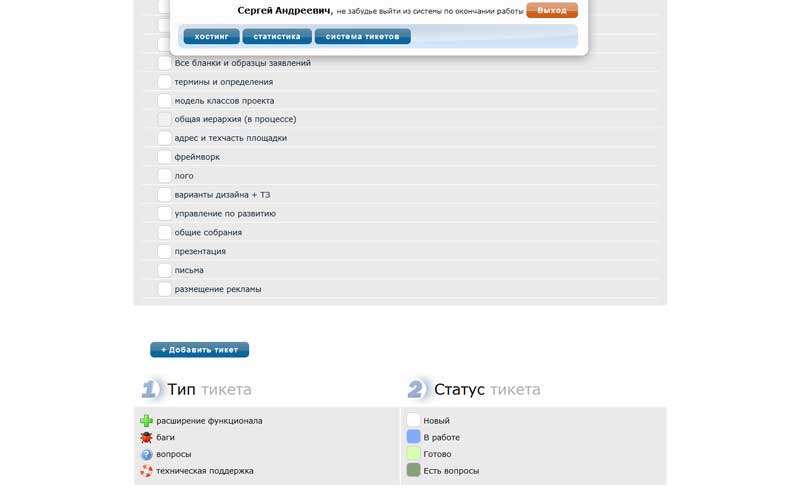Click the Добавить тикет button

coord(199,349)
